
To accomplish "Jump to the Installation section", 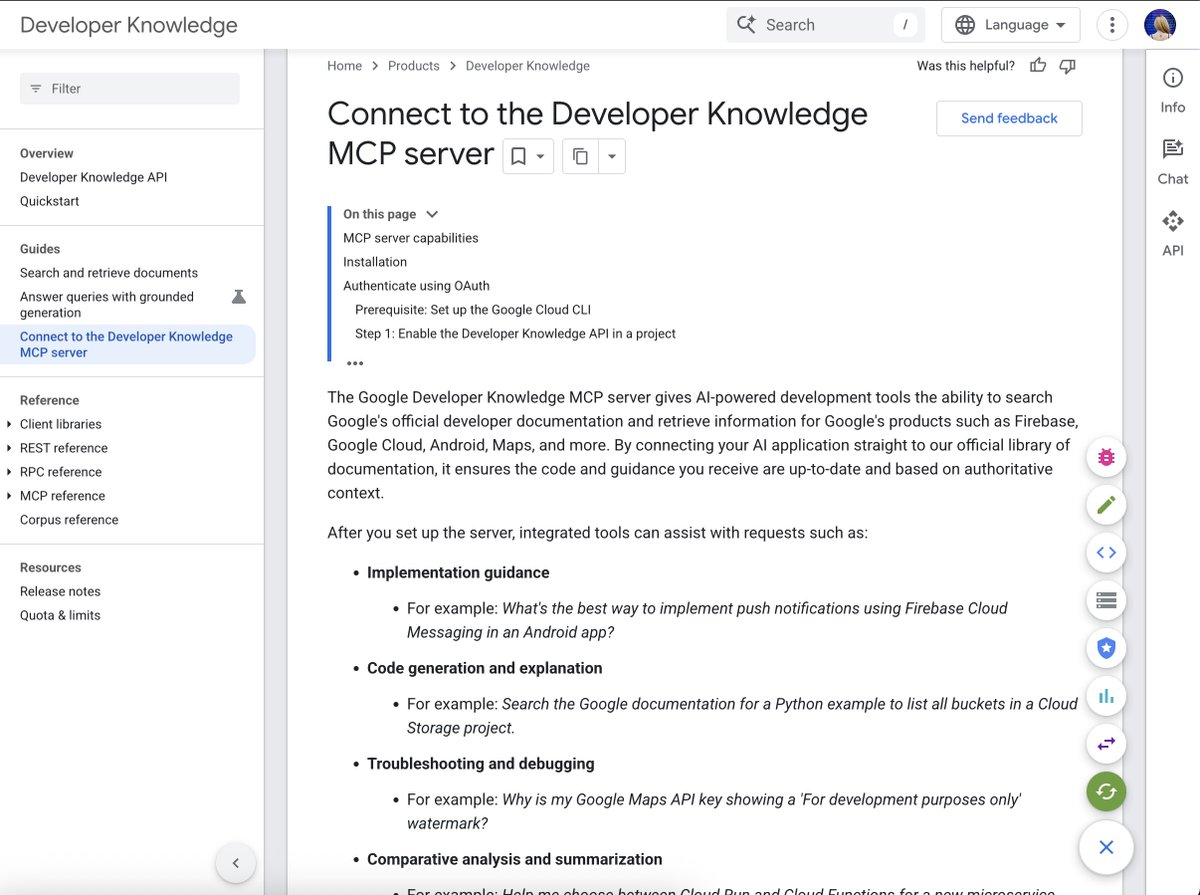I will [375, 262].
